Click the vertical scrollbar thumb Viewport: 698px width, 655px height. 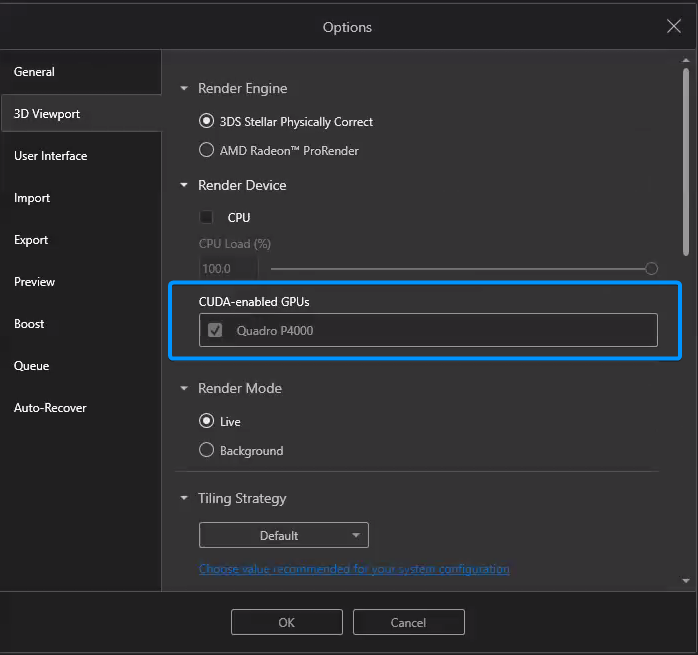coord(686,162)
